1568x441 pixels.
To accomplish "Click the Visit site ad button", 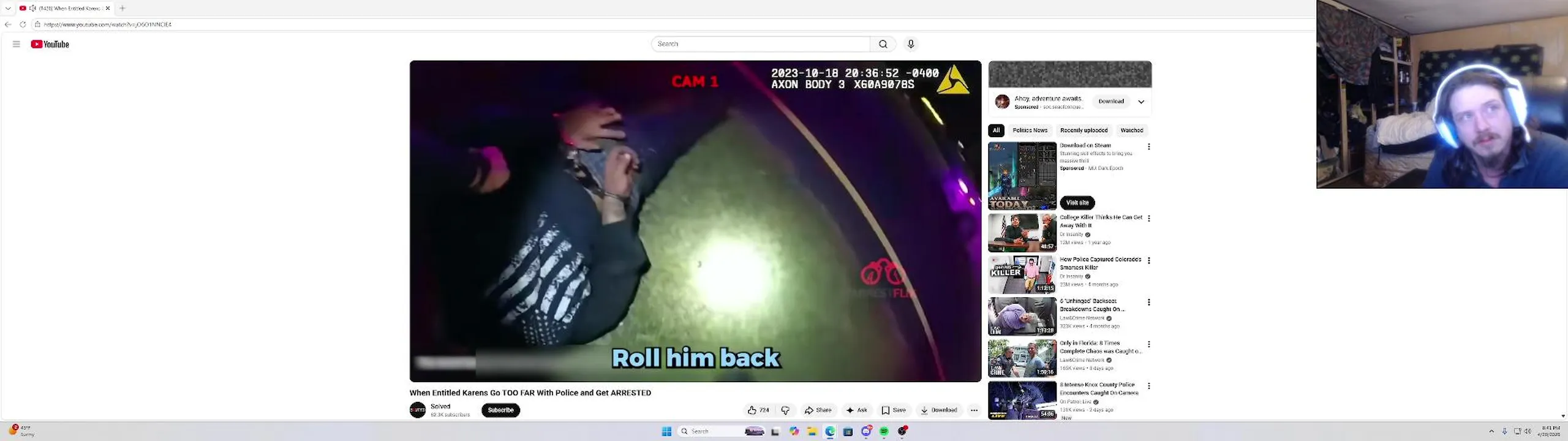I will coord(1077,203).
